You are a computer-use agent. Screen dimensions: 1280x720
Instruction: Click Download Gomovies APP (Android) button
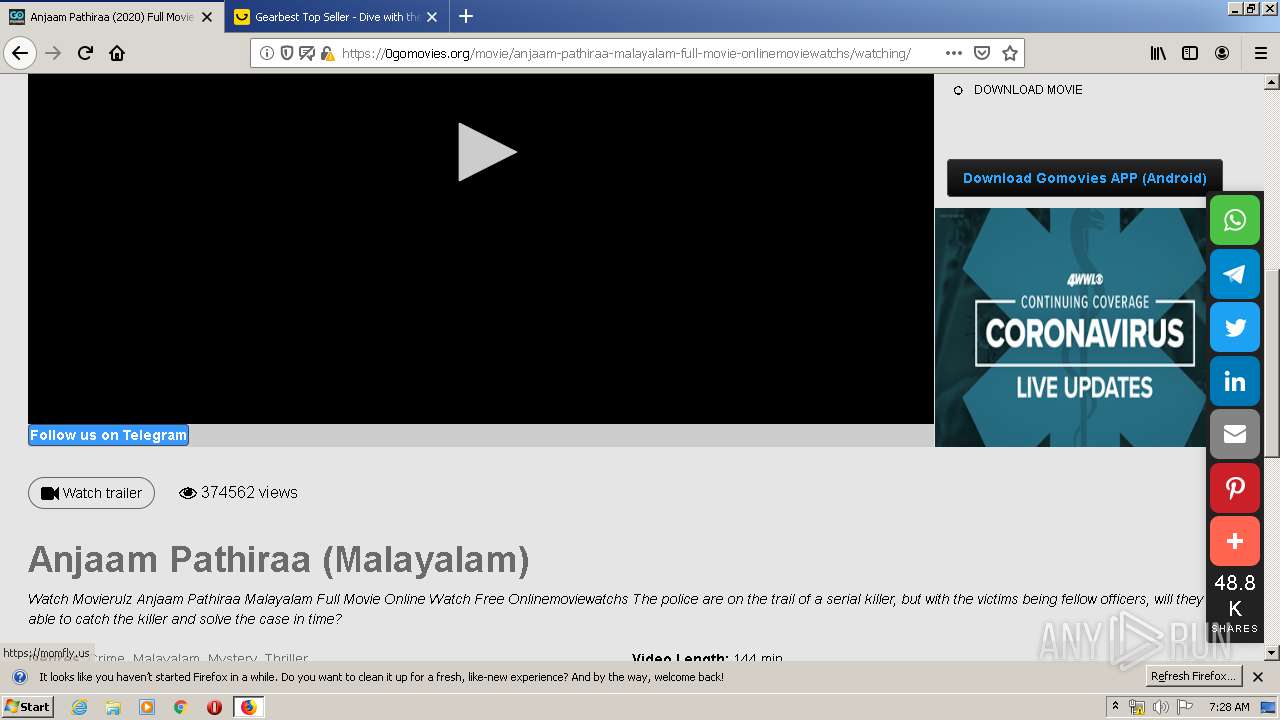click(x=1084, y=178)
